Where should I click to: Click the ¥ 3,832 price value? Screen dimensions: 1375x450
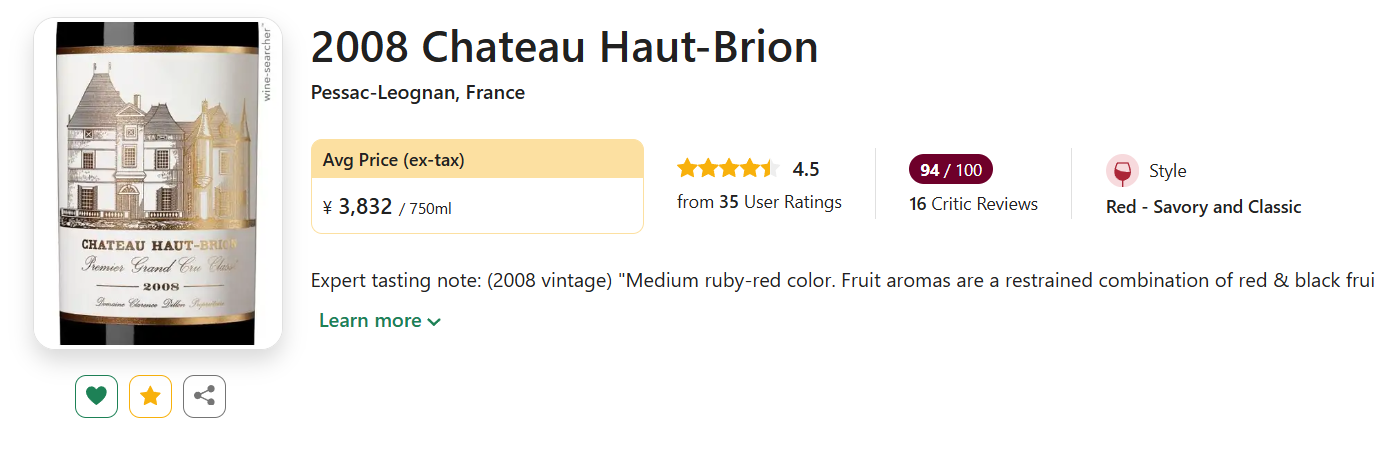tap(364, 207)
